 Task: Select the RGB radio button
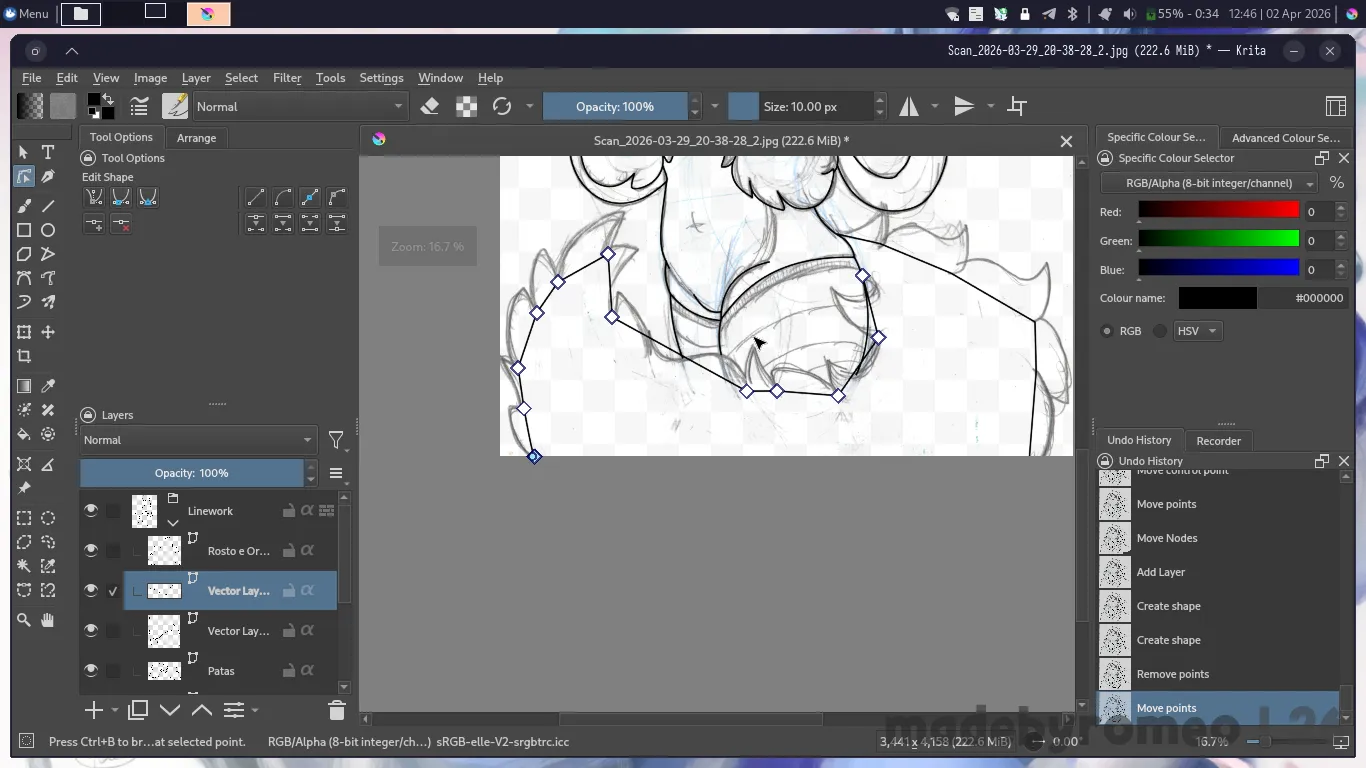tap(1107, 331)
